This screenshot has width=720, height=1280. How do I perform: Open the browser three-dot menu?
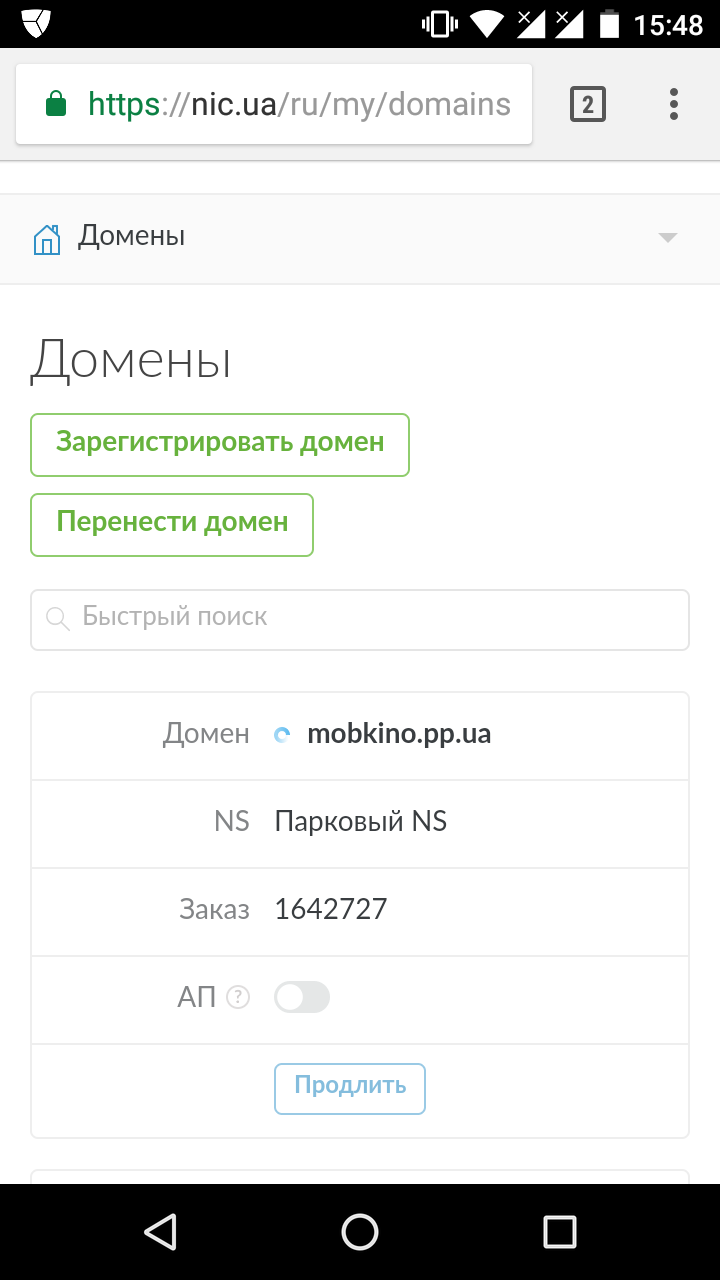(674, 104)
